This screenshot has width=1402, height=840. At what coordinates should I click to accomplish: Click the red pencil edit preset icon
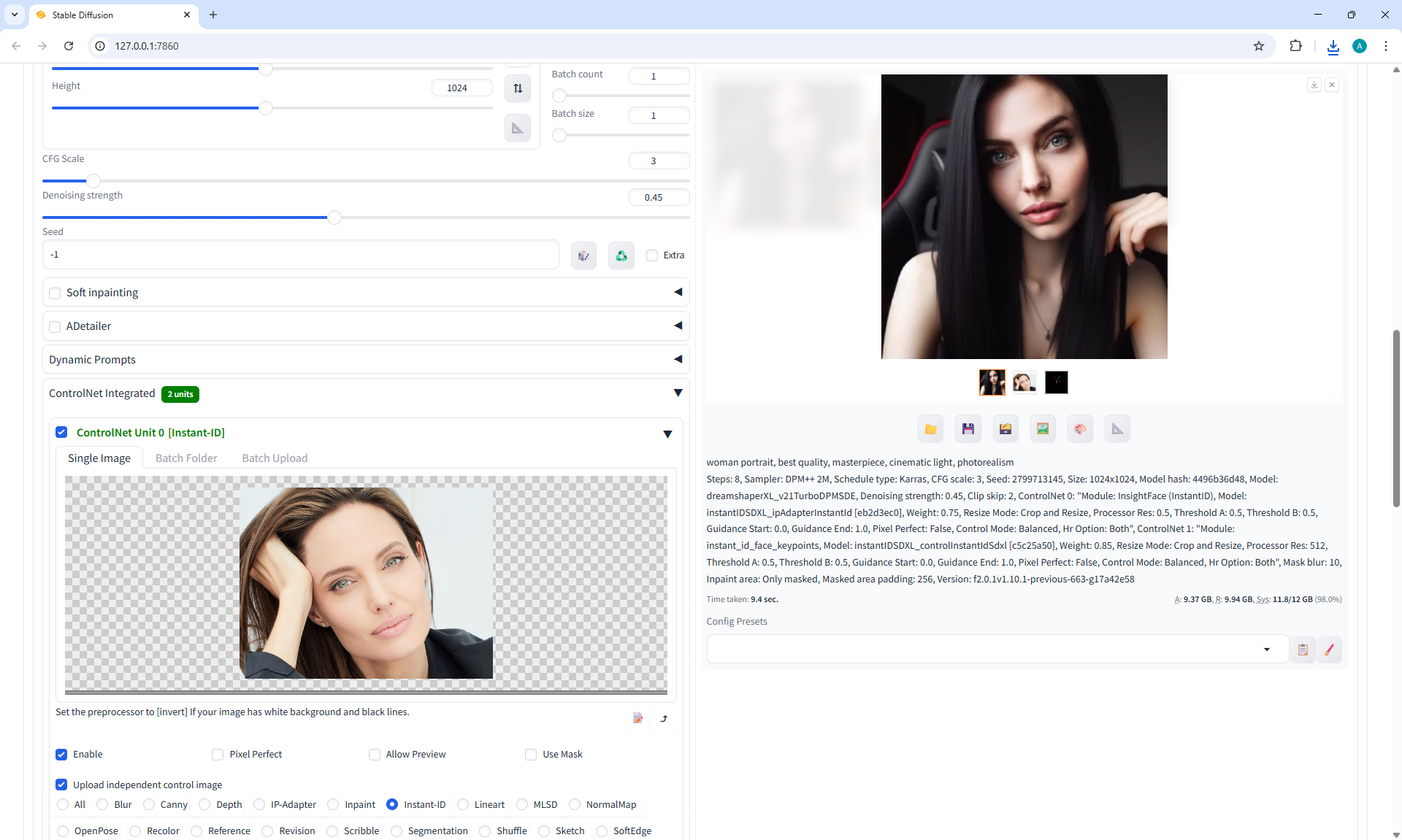coord(1330,650)
